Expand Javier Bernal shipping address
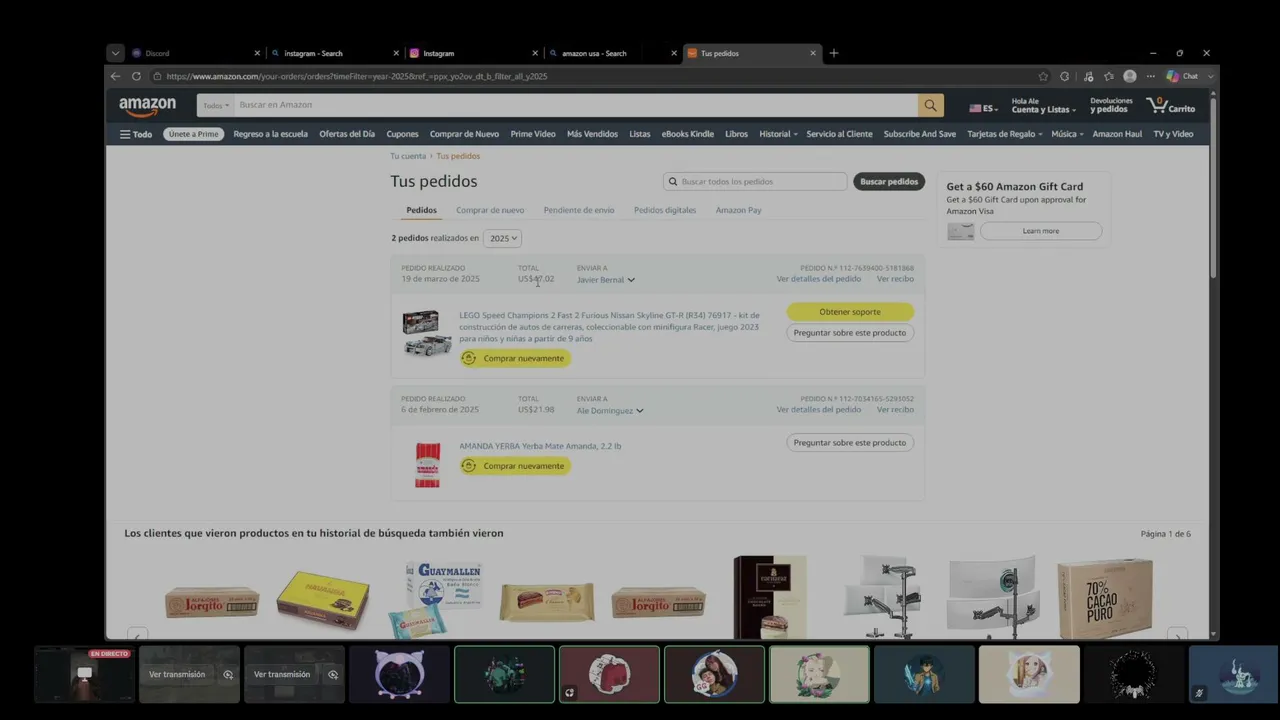The image size is (1280, 720). [606, 280]
